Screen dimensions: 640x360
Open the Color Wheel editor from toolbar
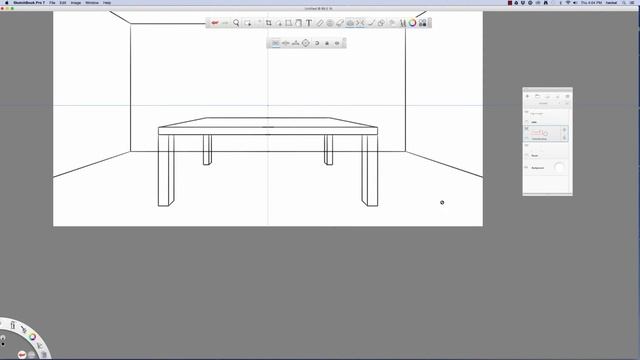[413, 23]
